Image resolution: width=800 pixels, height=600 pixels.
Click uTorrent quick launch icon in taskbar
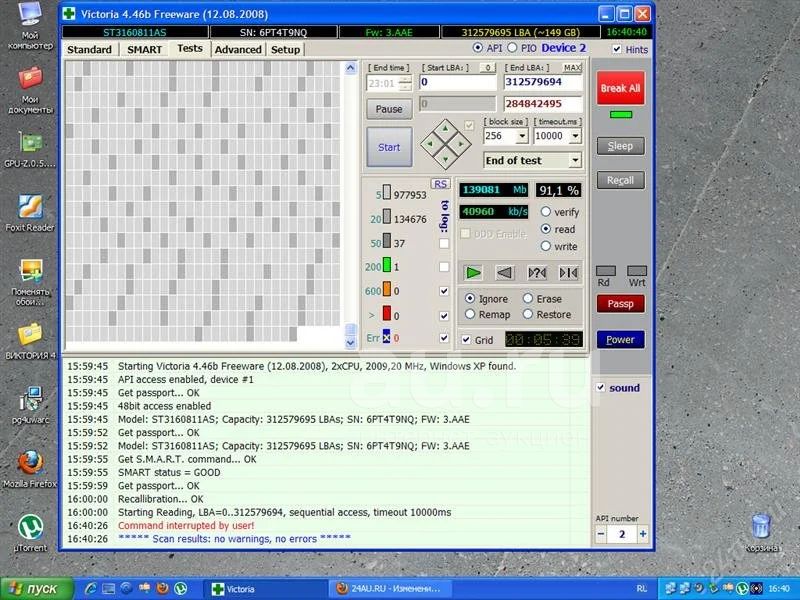pyautogui.click(x=181, y=588)
